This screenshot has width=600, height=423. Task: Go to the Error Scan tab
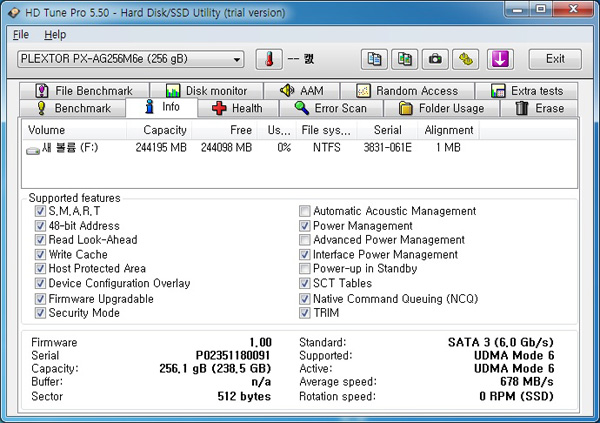[x=331, y=108]
